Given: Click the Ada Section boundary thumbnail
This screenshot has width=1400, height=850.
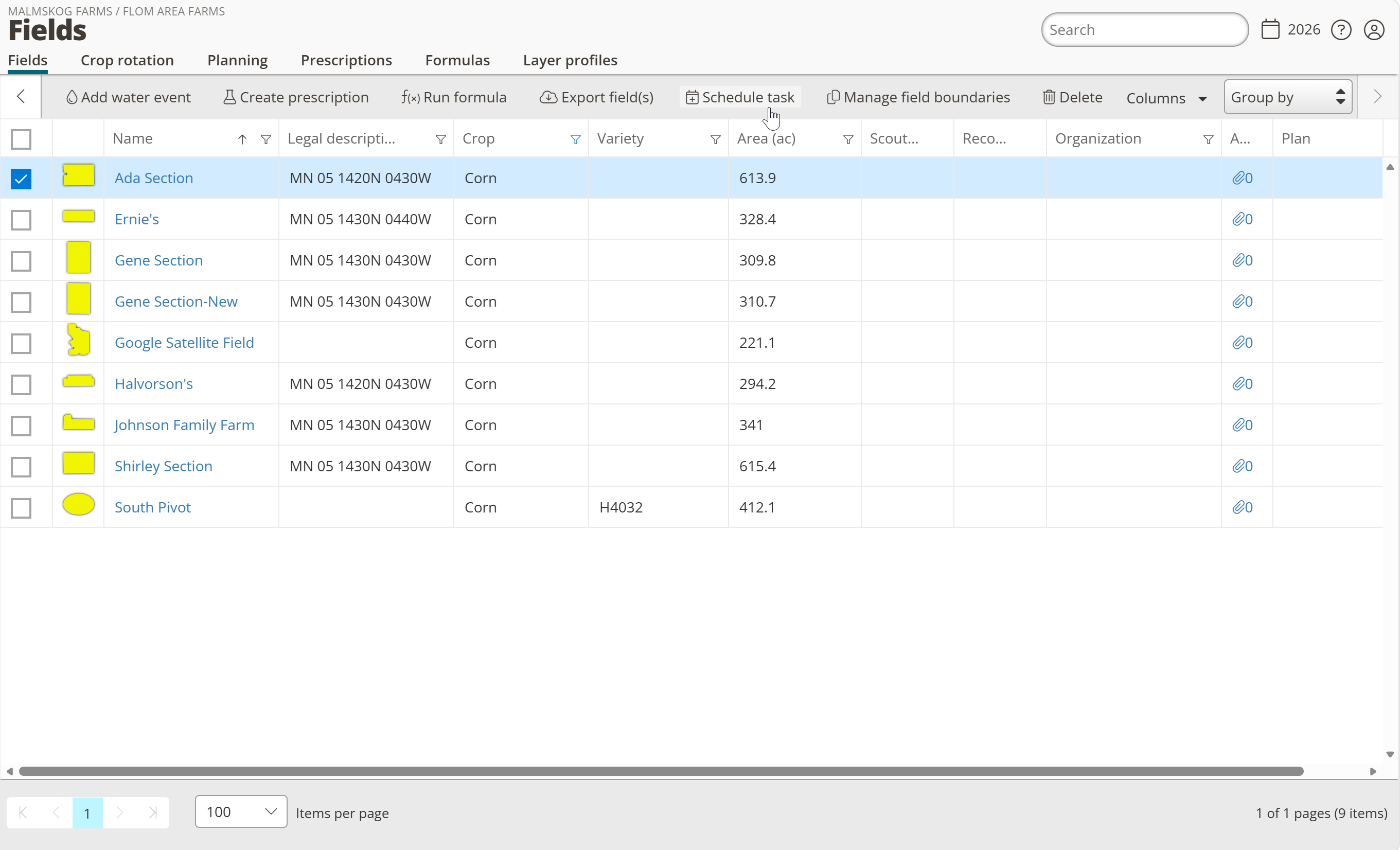Looking at the screenshot, I should (78, 175).
